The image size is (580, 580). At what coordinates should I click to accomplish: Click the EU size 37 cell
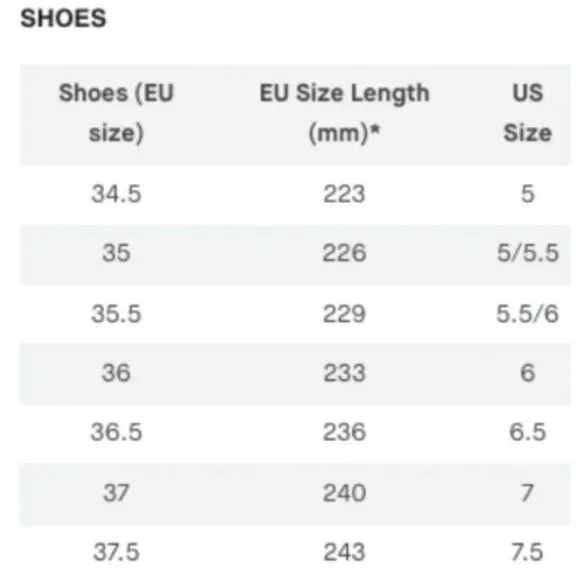pyautogui.click(x=116, y=493)
